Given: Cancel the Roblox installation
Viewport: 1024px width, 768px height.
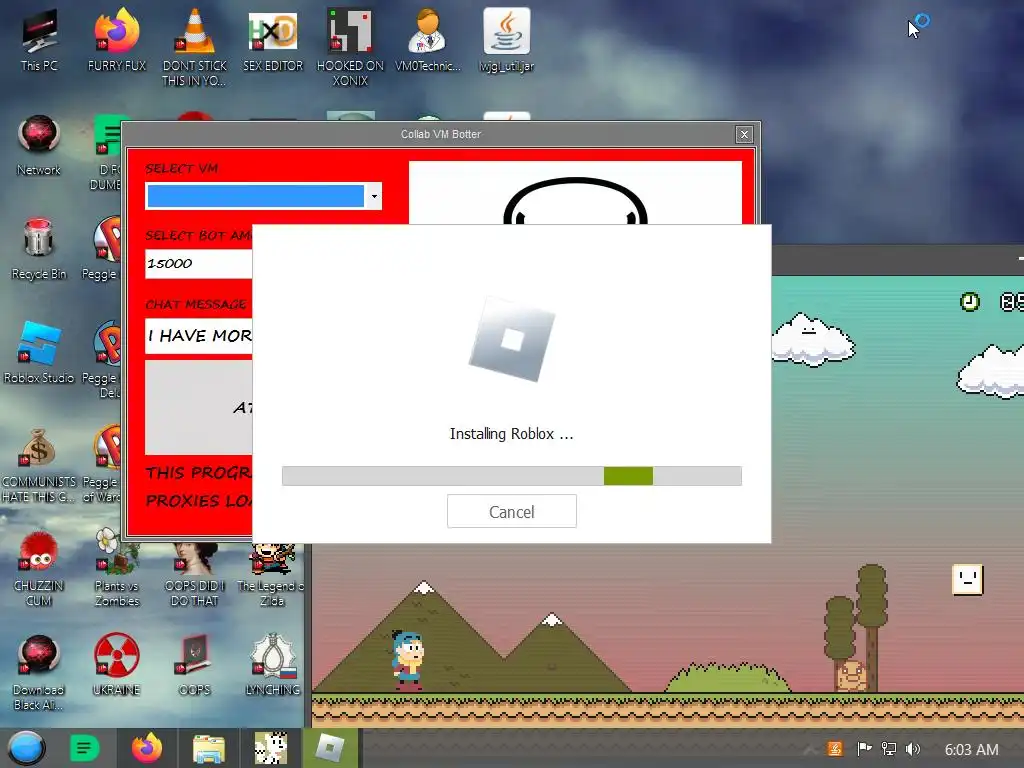Looking at the screenshot, I should coord(511,511).
